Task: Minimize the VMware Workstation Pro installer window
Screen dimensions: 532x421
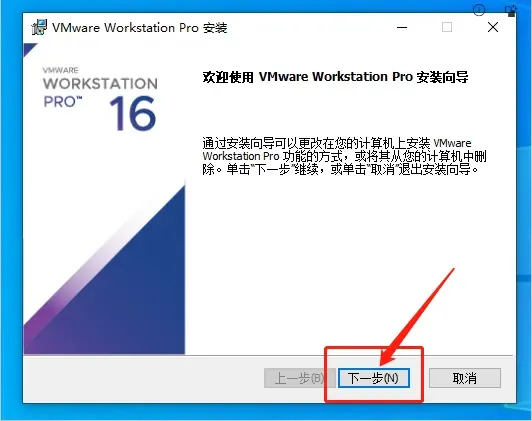Action: (x=402, y=27)
